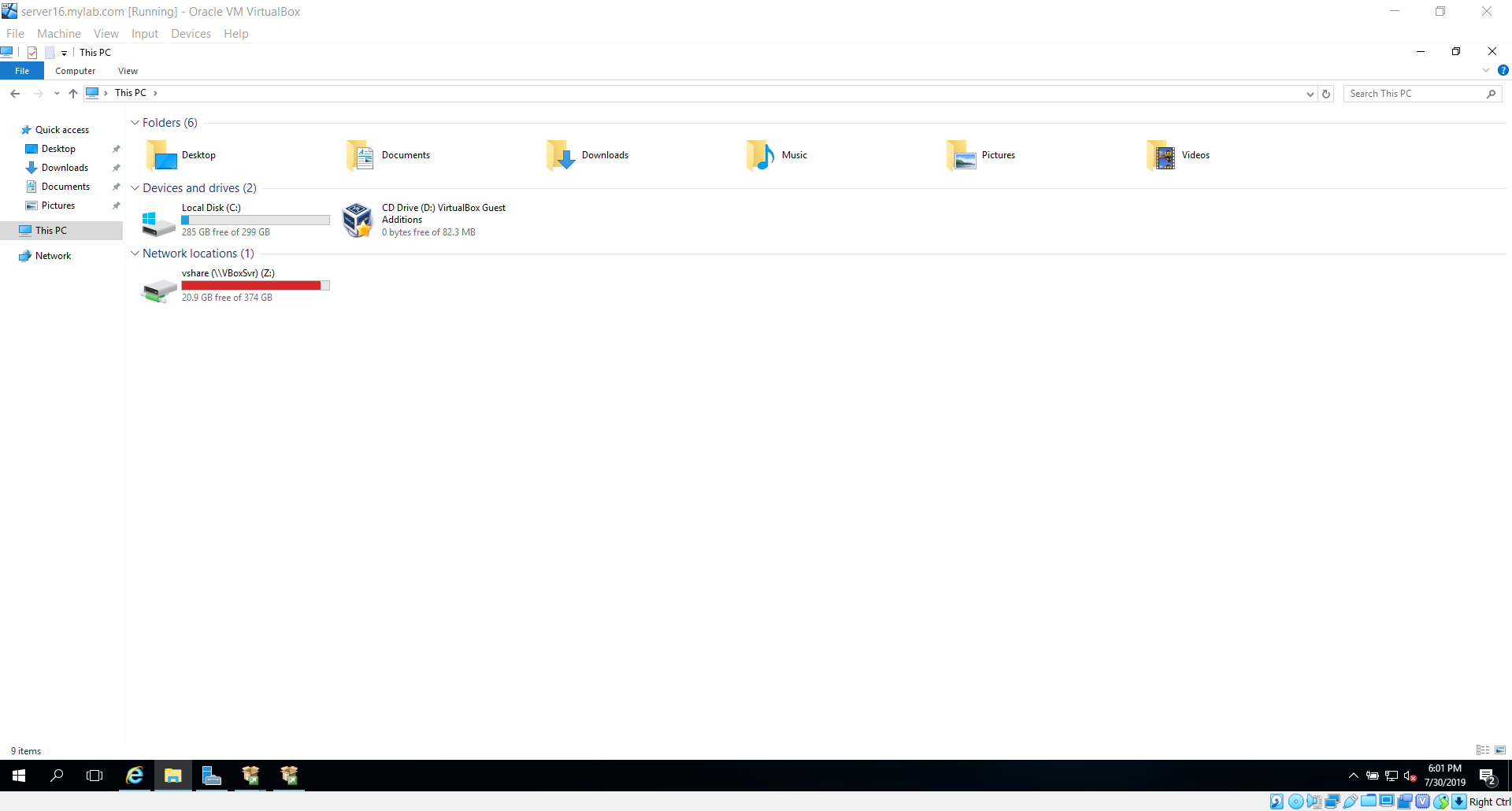Open the vshare network drive (Z:)
Viewport: 1512px width, 811px height.
(228, 273)
